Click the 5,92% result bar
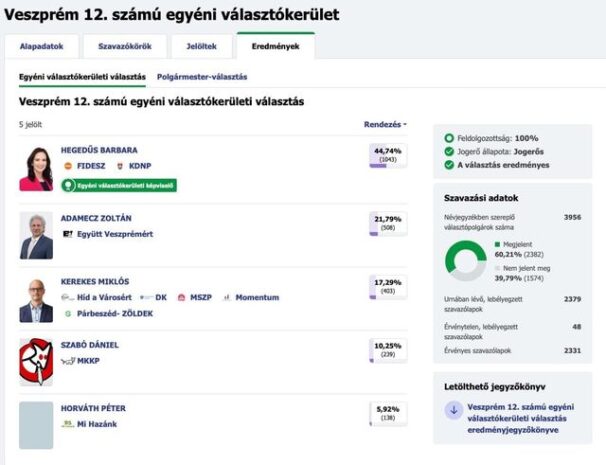The height and width of the screenshot is (465, 606). 388,414
